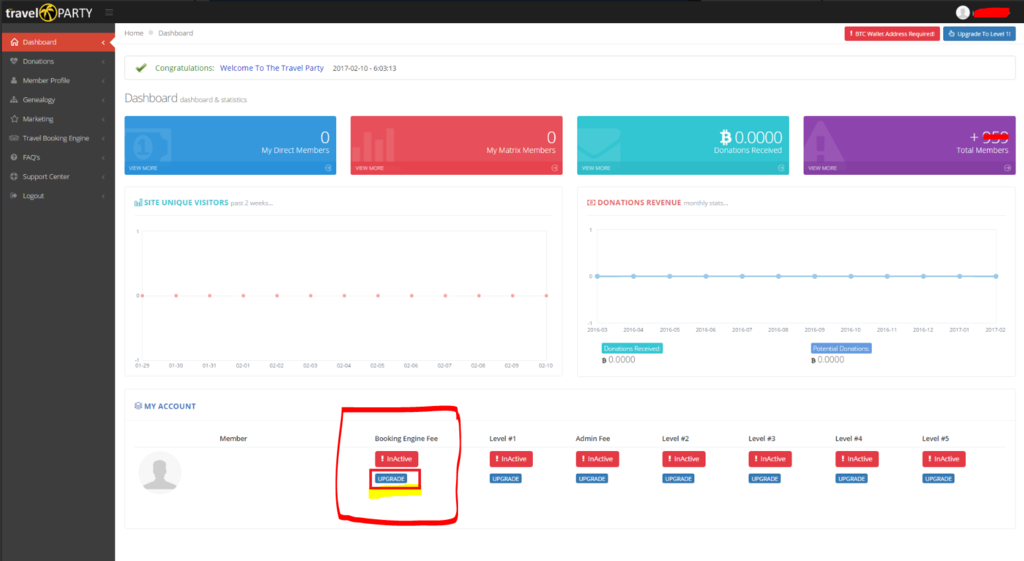Expand the FAQ's submenu chevron

[x=103, y=157]
